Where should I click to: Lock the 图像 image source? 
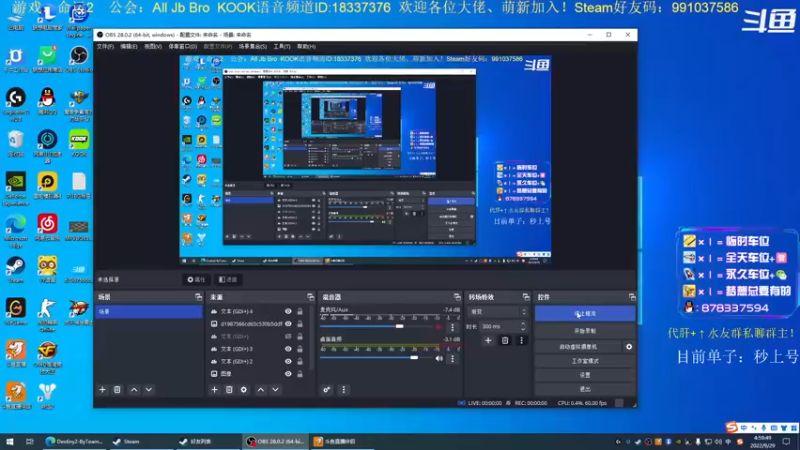click(x=300, y=374)
